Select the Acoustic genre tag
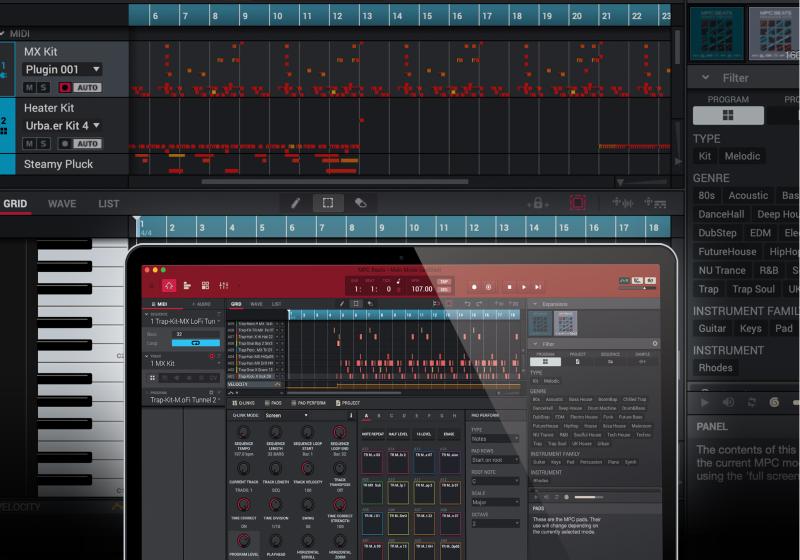The image size is (800, 560). pos(748,195)
